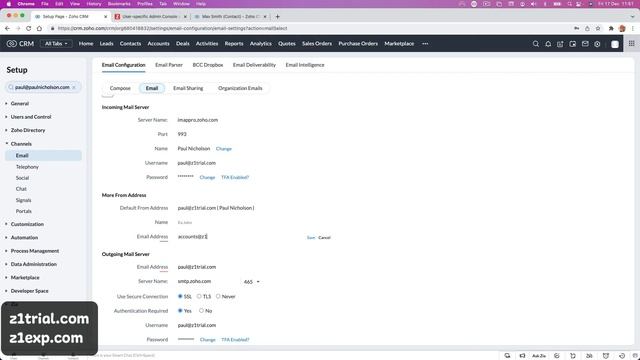The height and width of the screenshot is (360, 640).
Task: Click the Email Address input with accounts@z1
Action: 239,237
